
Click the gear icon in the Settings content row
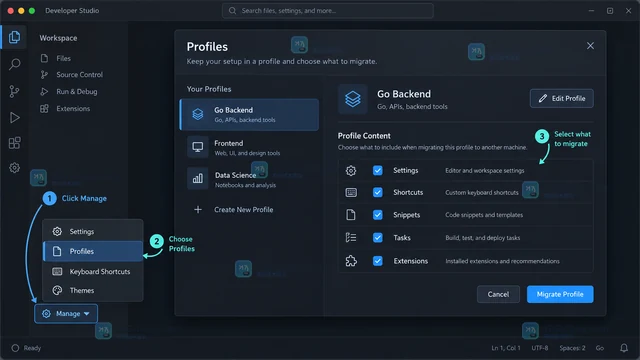tap(351, 171)
